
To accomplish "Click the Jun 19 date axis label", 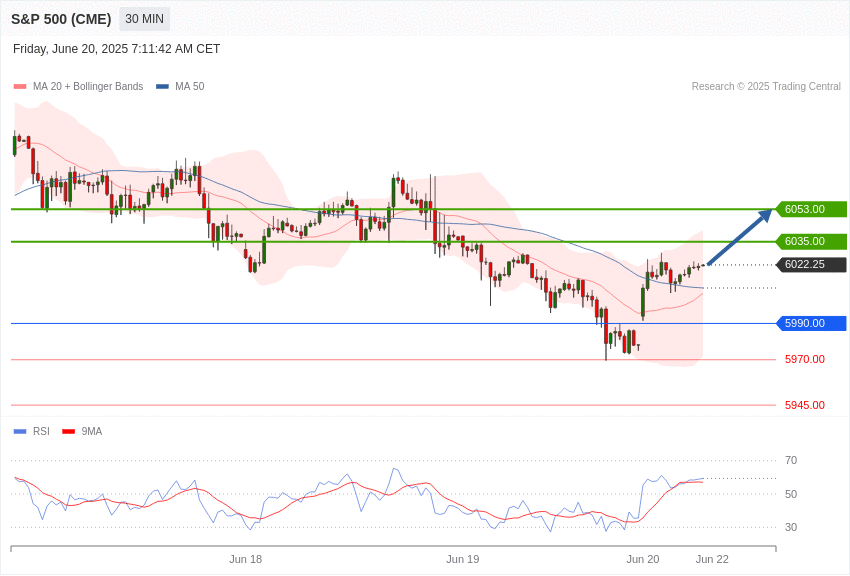I will click(x=462, y=559).
